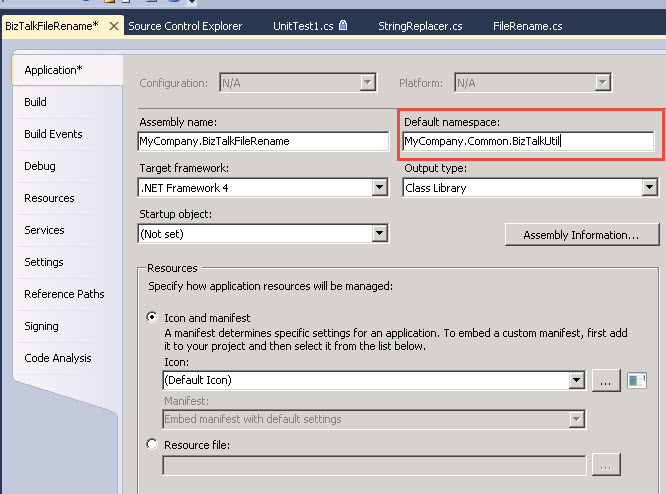
Task: Switch to Source Control Explorer tab
Action: pyautogui.click(x=185, y=26)
